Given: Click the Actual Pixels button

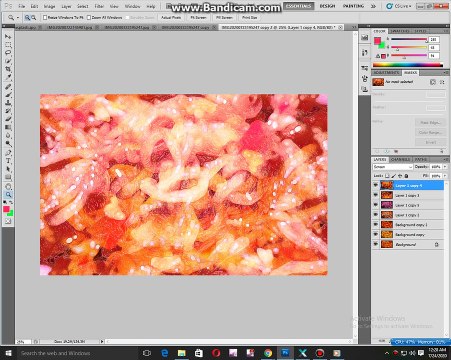Looking at the screenshot, I should (171, 17).
